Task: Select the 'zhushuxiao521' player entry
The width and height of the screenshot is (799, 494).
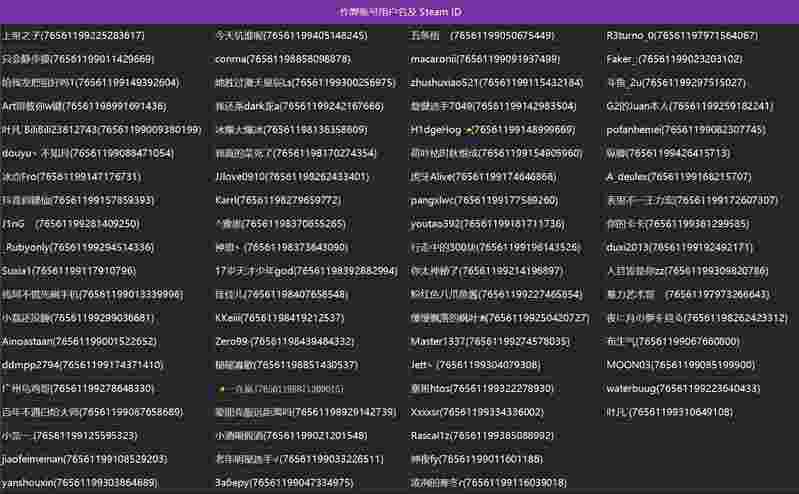Action: (x=496, y=83)
